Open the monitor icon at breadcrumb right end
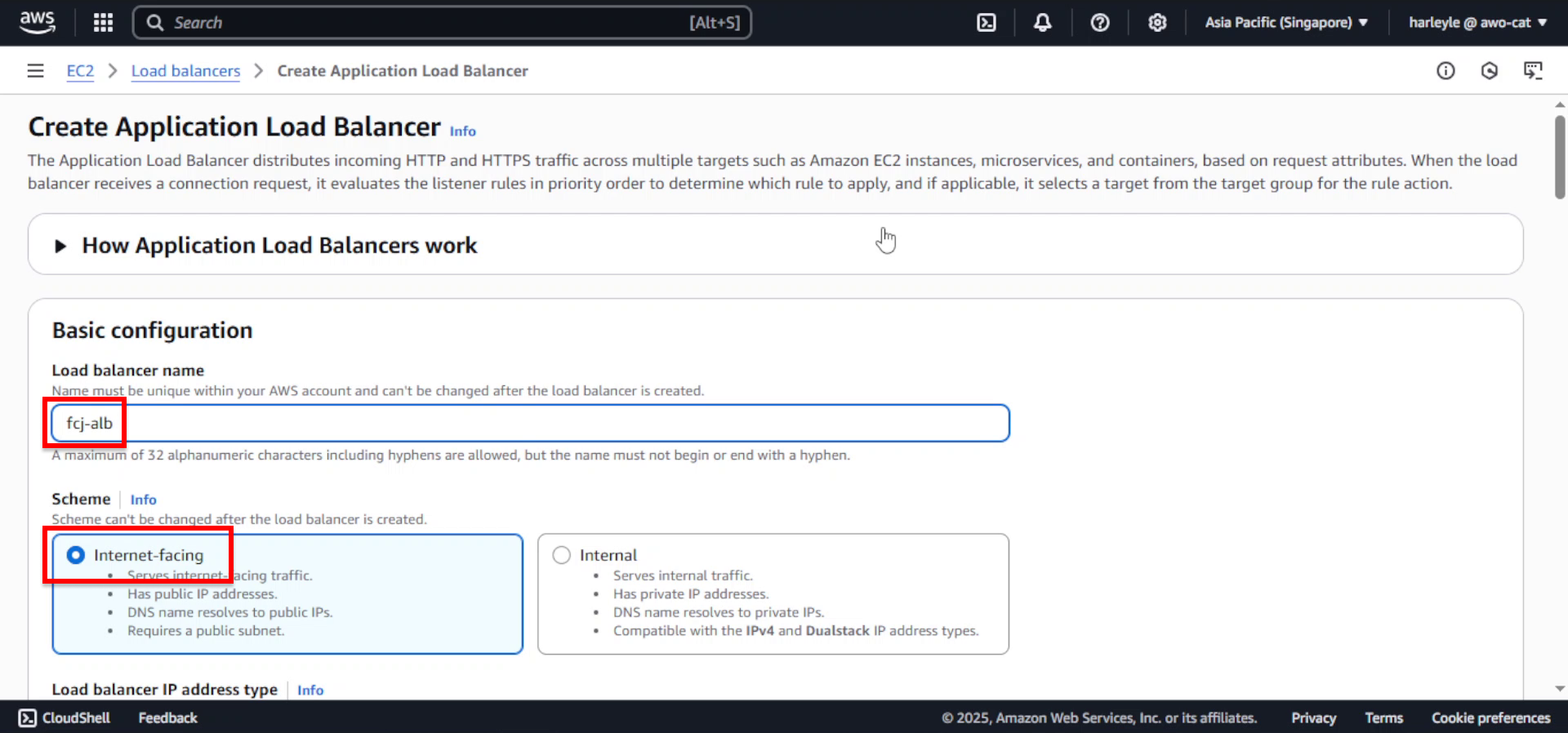The width and height of the screenshot is (1568, 733). click(x=1534, y=71)
